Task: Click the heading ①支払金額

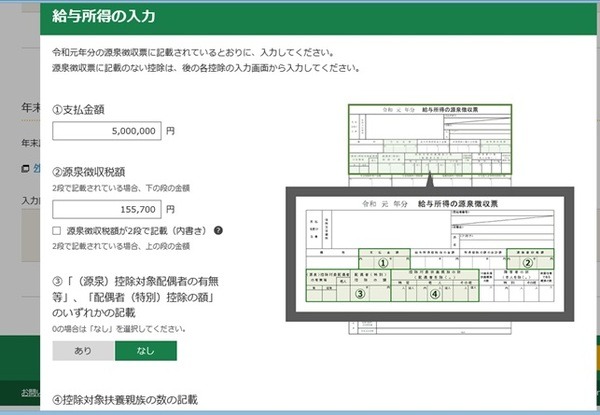Action: click(78, 110)
